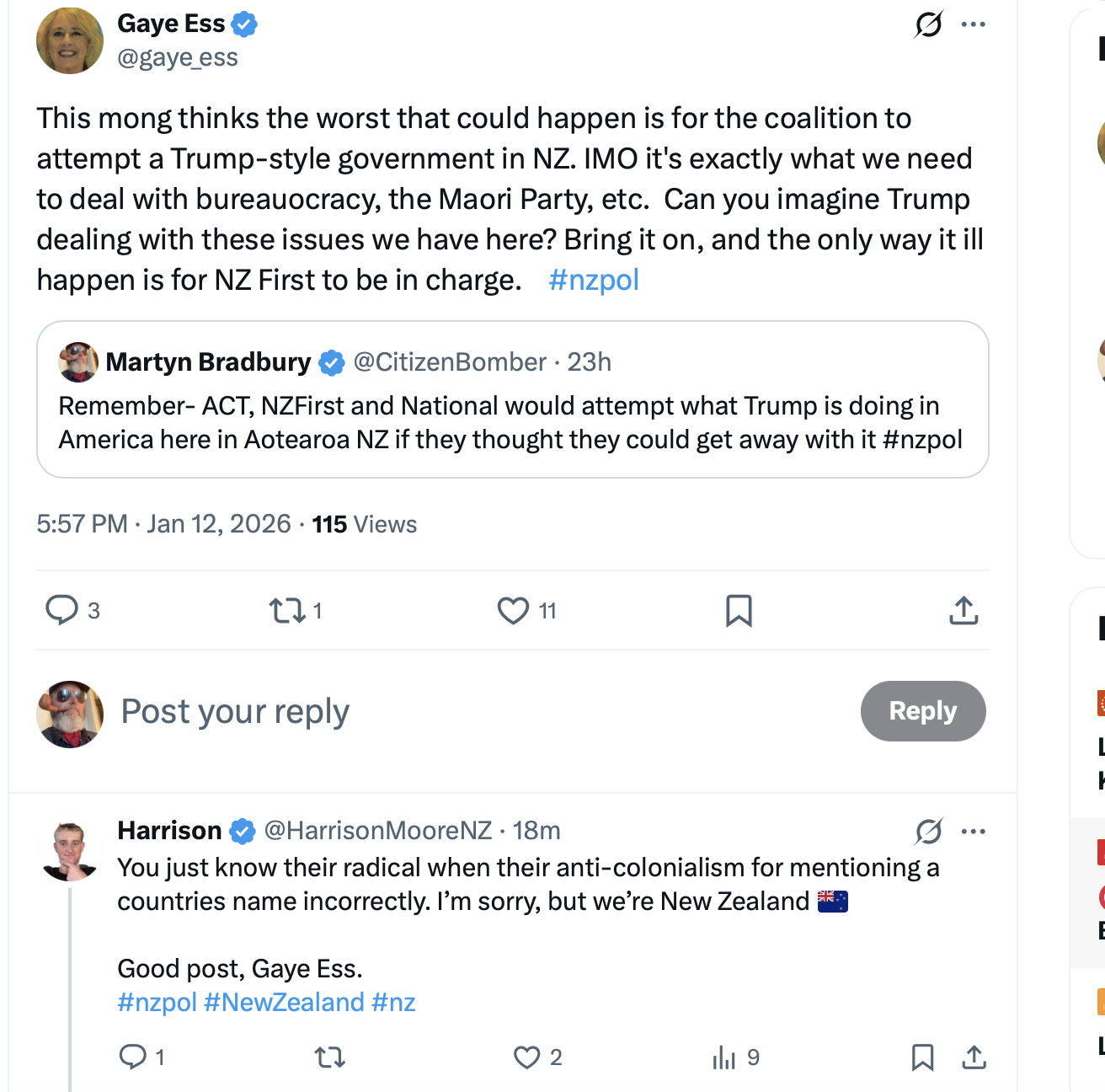Image resolution: width=1105 pixels, height=1092 pixels.
Task: Click the reply comment icon on main post
Action: [61, 610]
